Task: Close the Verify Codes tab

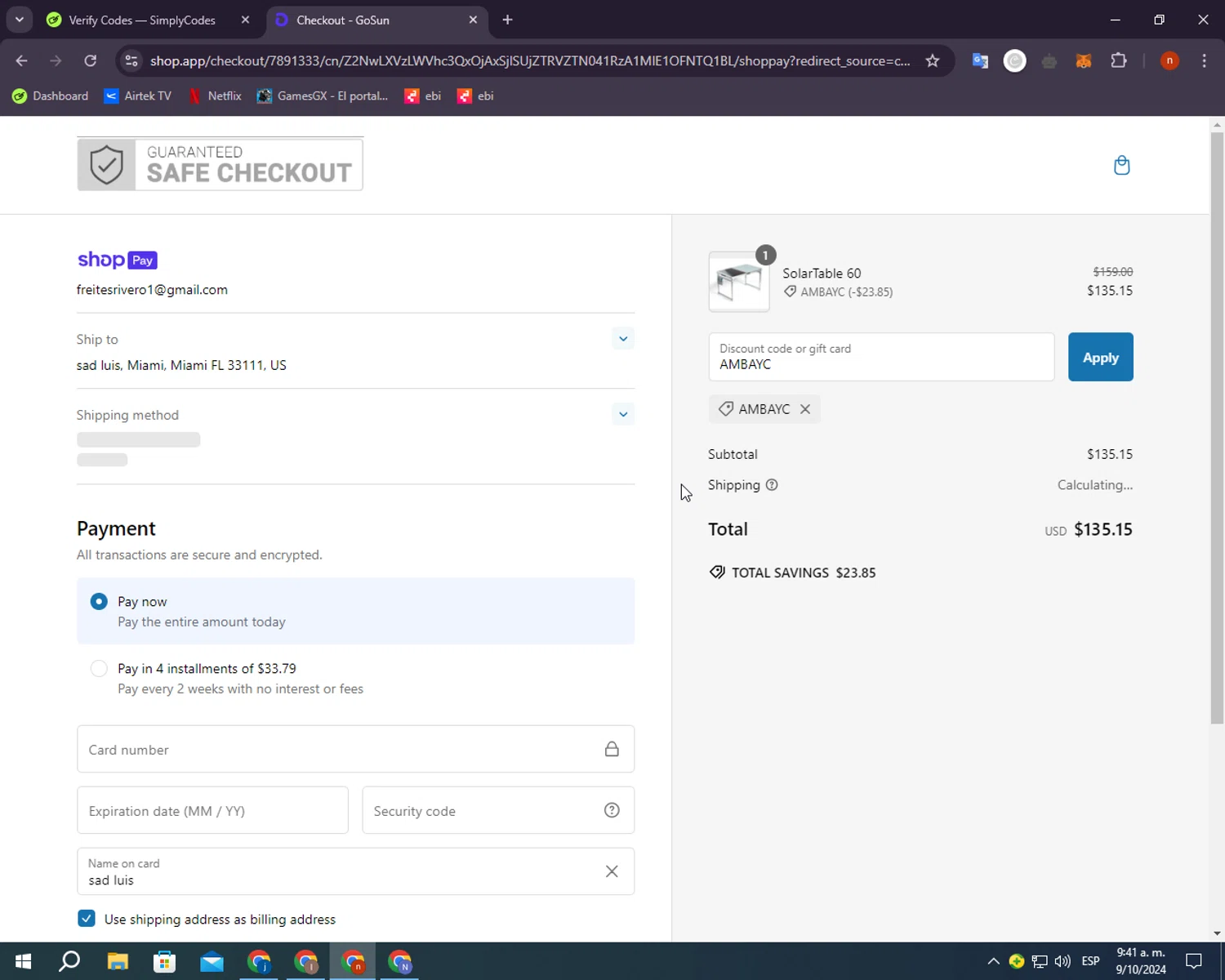Action: click(x=245, y=20)
